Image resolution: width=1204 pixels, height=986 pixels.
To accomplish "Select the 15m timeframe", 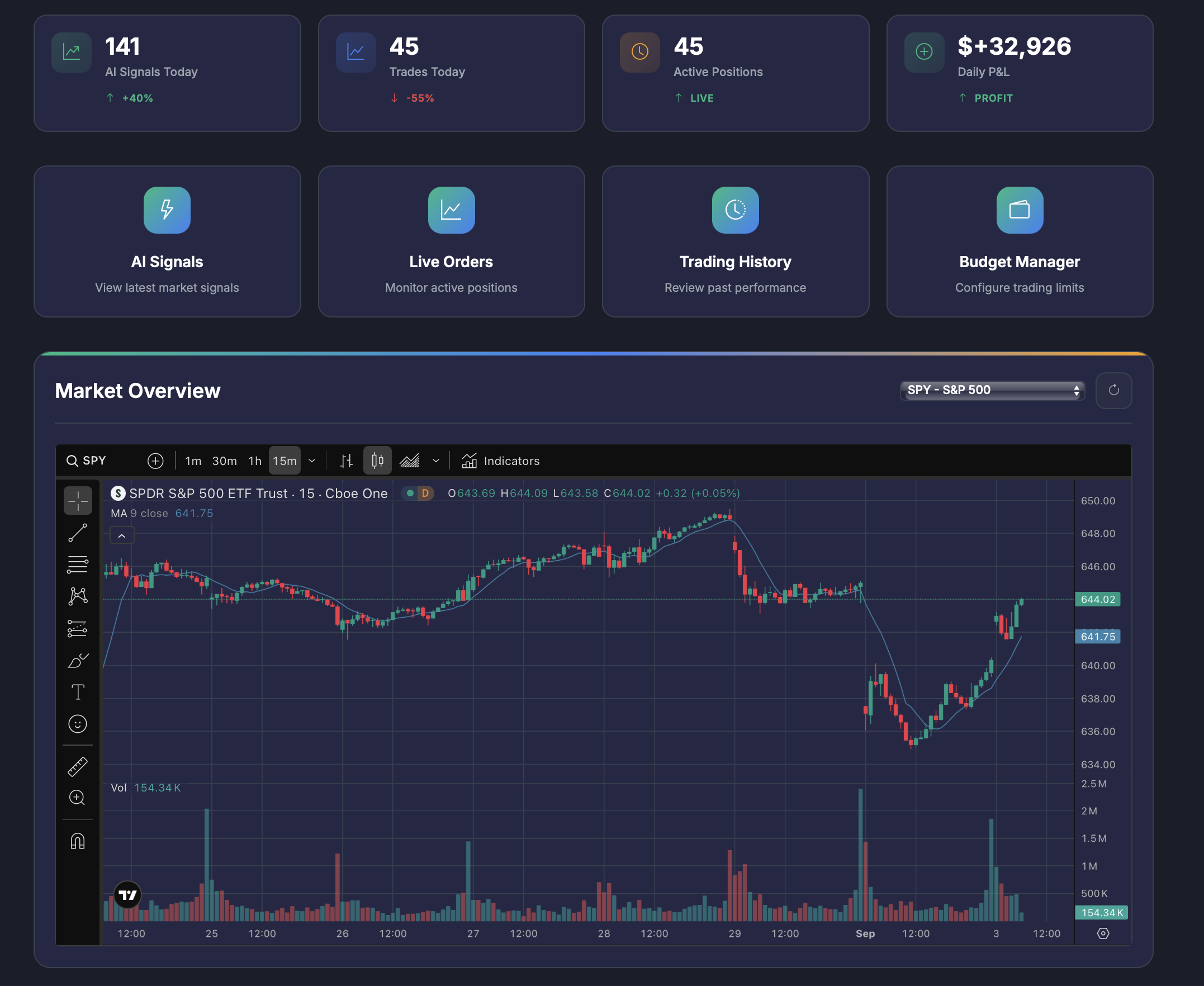I will (x=285, y=461).
